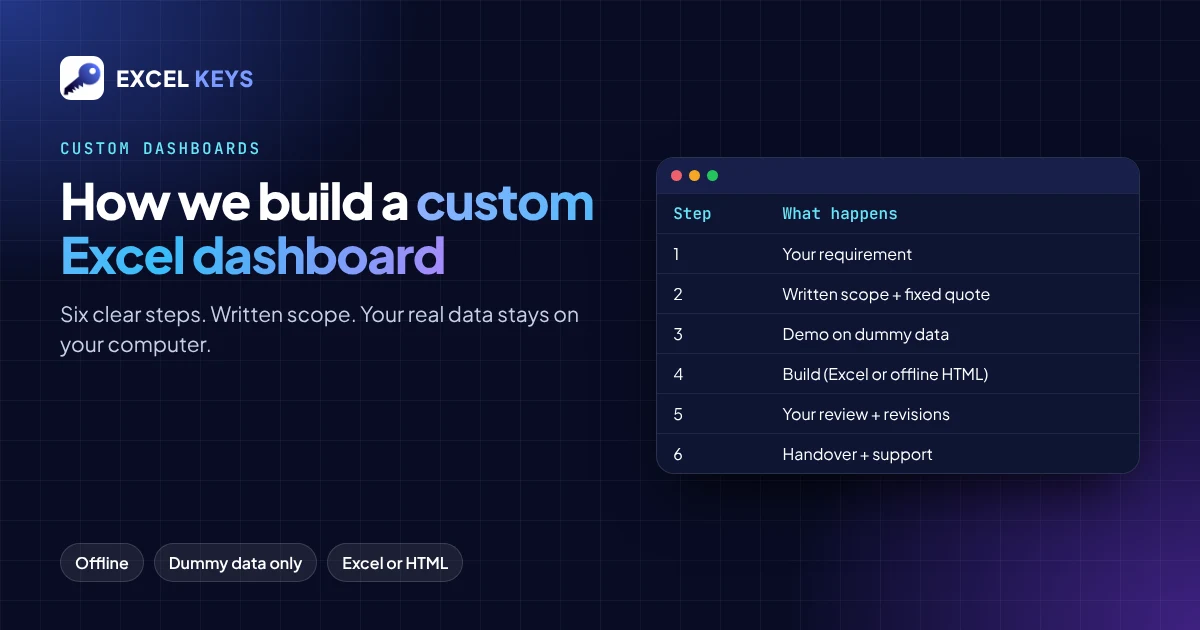Click the 'Your requirement' table cell
This screenshot has height=630, width=1200.
tap(847, 254)
